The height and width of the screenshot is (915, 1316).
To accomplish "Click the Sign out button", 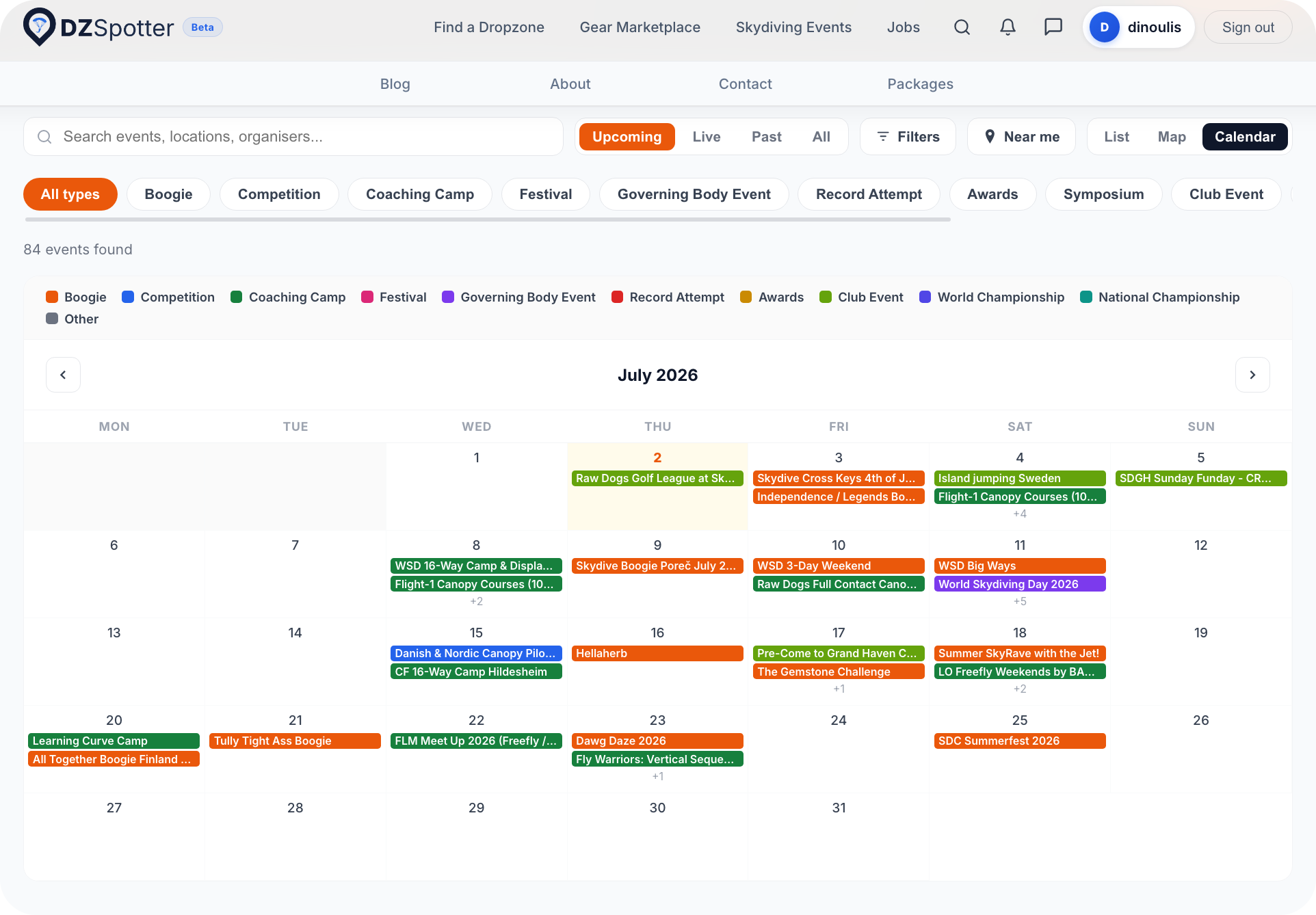I will [x=1248, y=27].
